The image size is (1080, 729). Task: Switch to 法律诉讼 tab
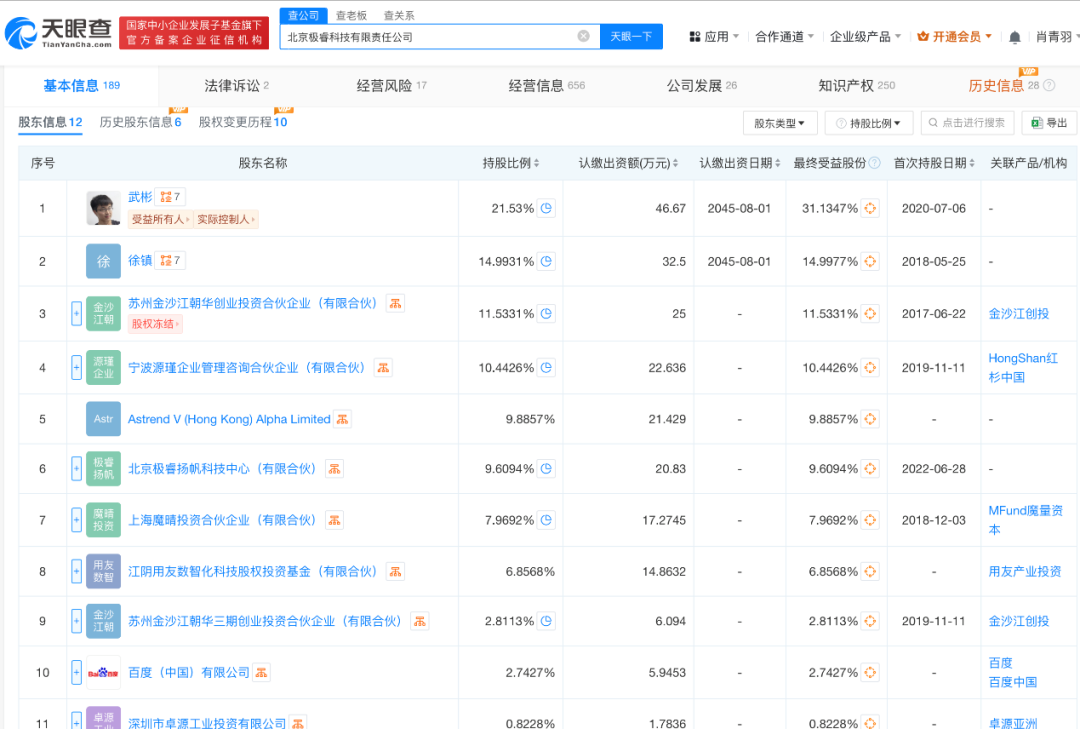[236, 85]
